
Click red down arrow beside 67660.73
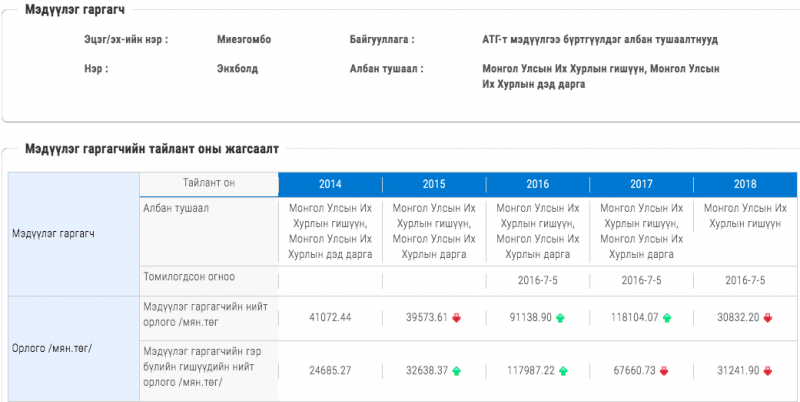tap(664, 370)
